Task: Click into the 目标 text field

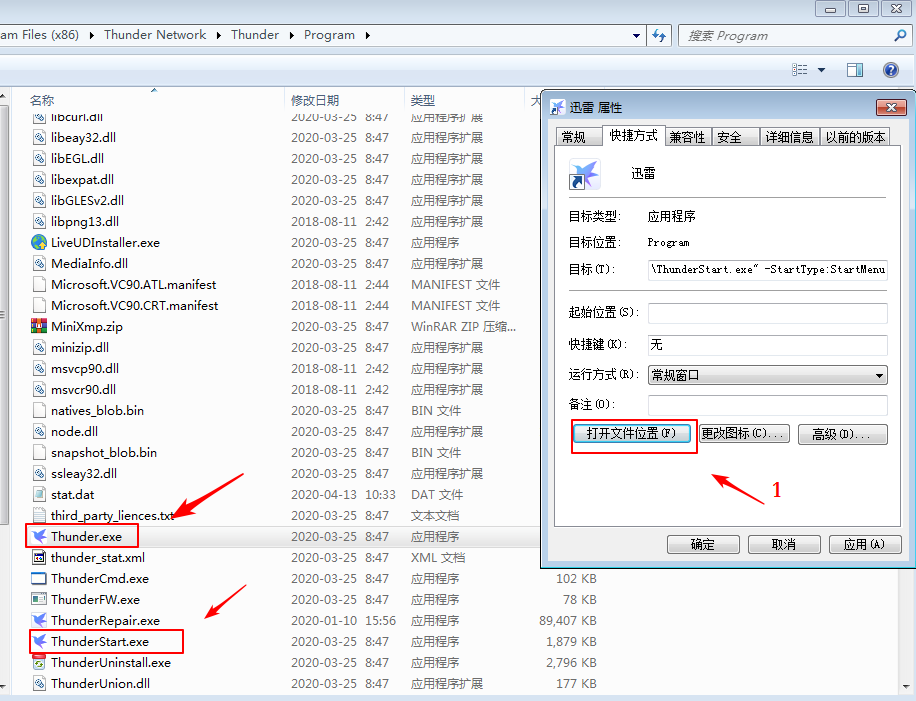Action: [767, 269]
